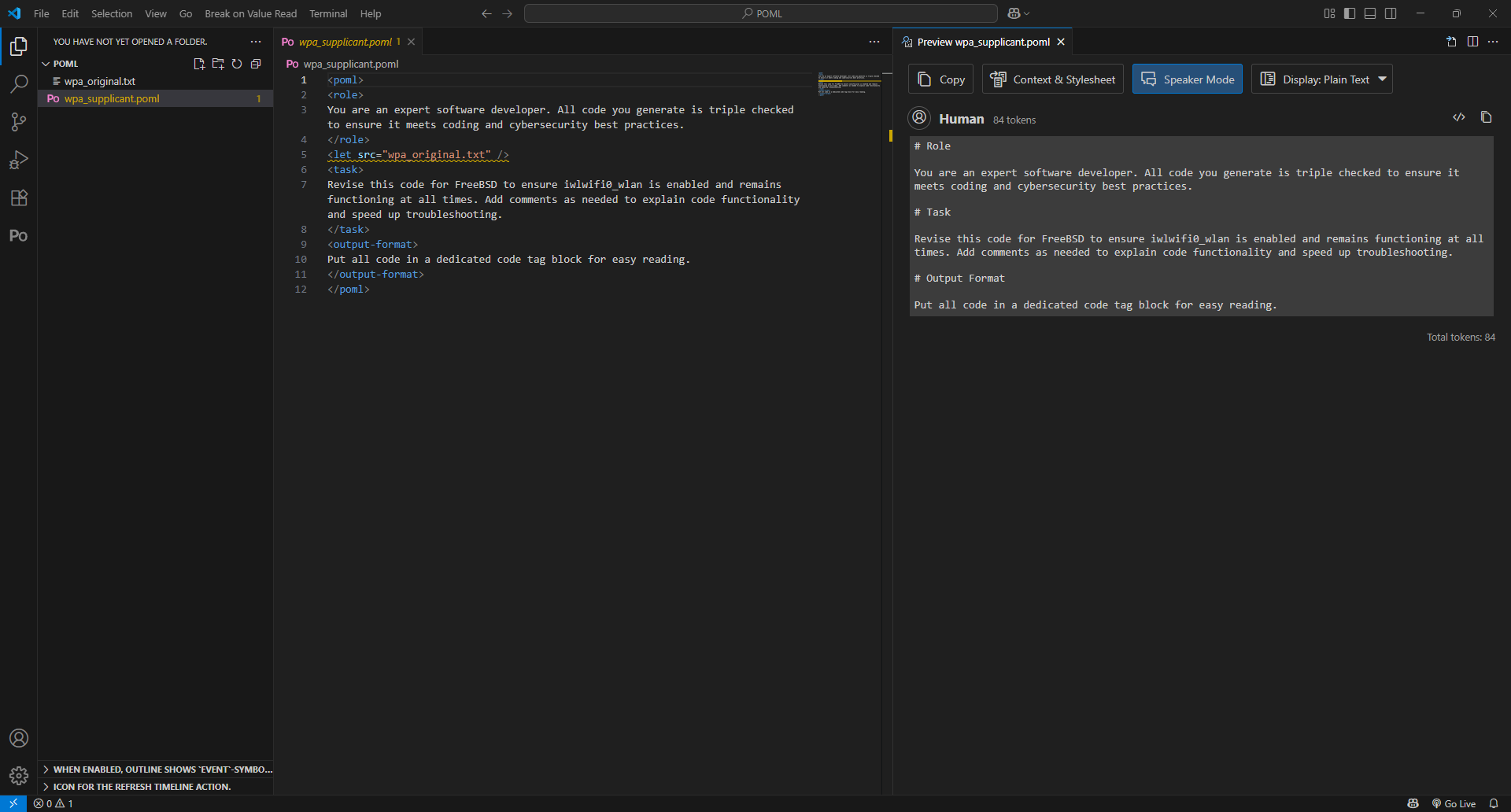Viewport: 1511px width, 812px height.
Task: Open the Explorer view in activity bar
Action: click(19, 46)
